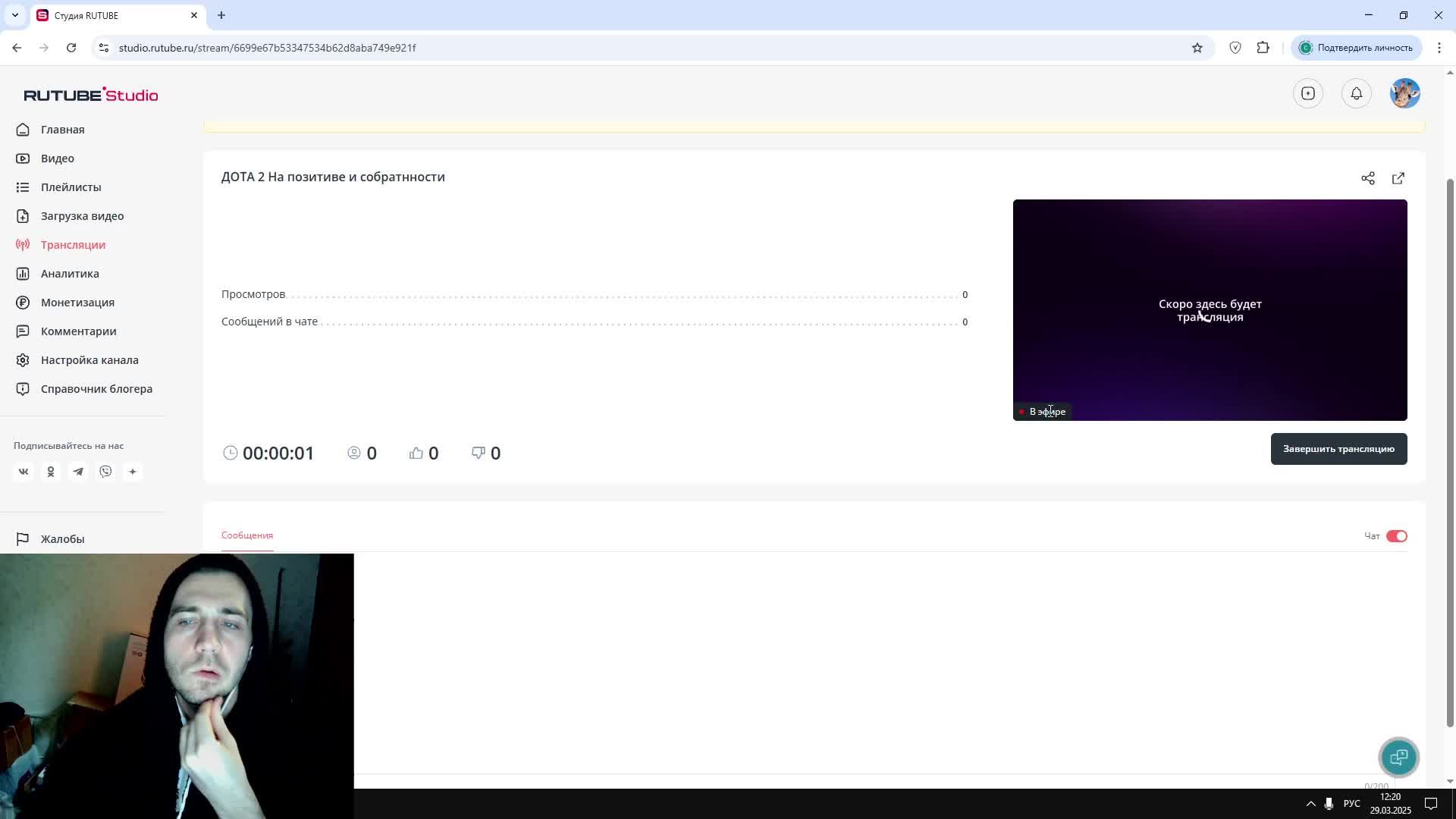Click the stream preview player
This screenshot has width=1456, height=819.
1209,309
